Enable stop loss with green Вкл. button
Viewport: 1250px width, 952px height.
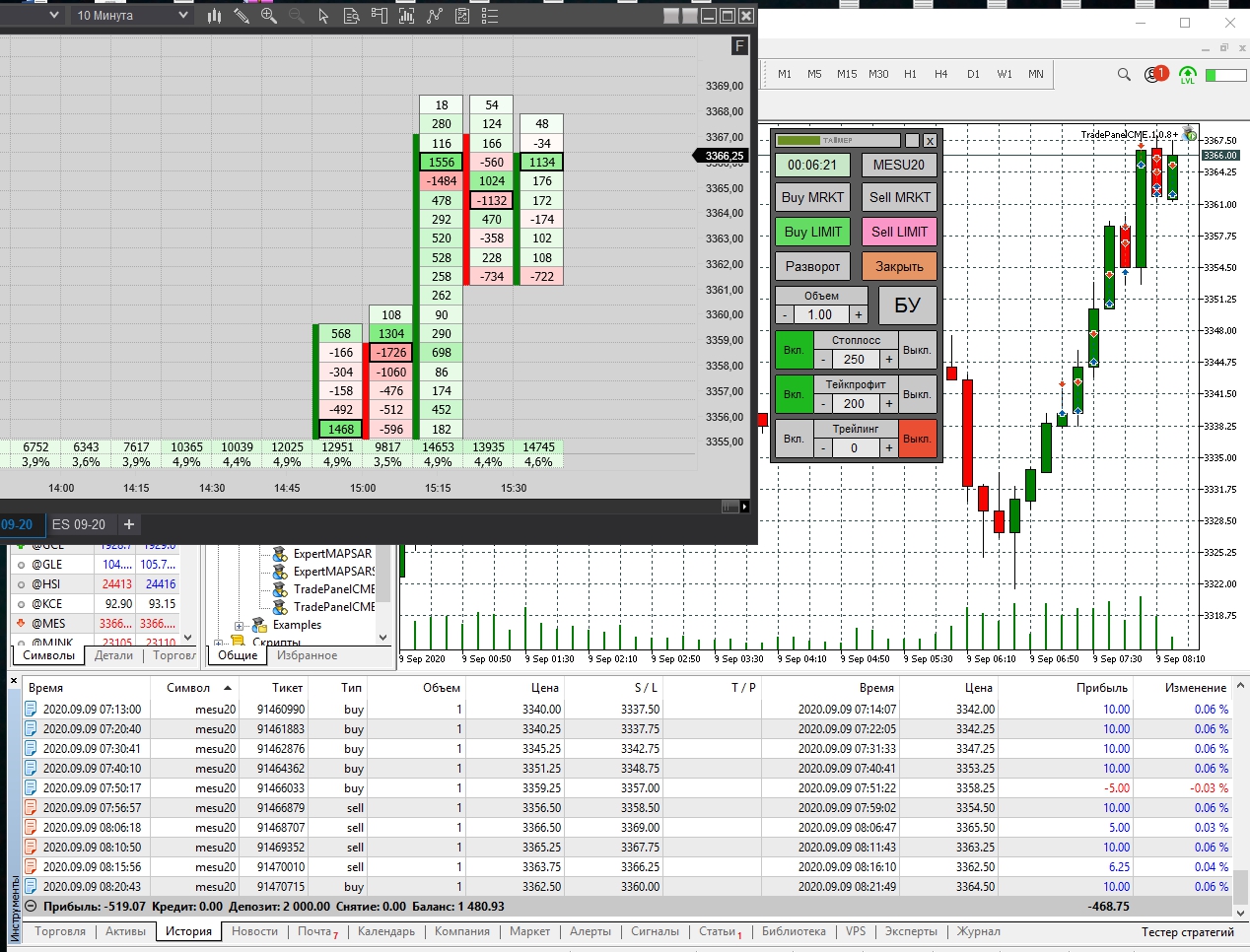coord(794,350)
